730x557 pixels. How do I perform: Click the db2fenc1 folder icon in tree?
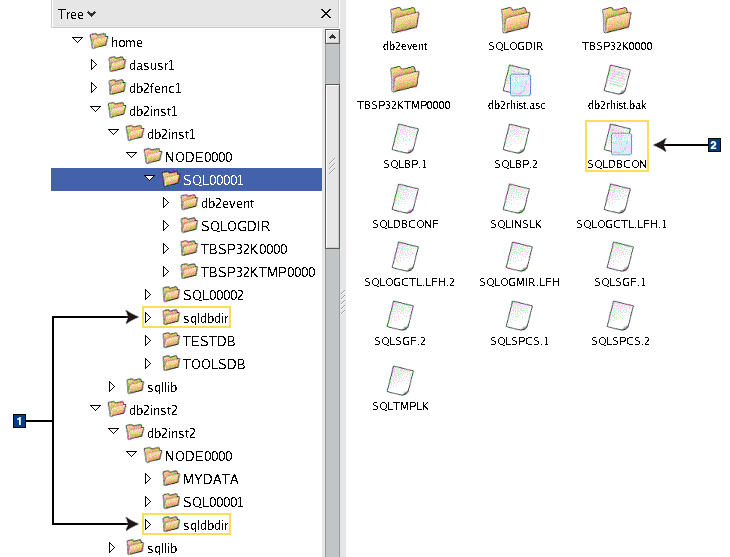click(x=117, y=87)
